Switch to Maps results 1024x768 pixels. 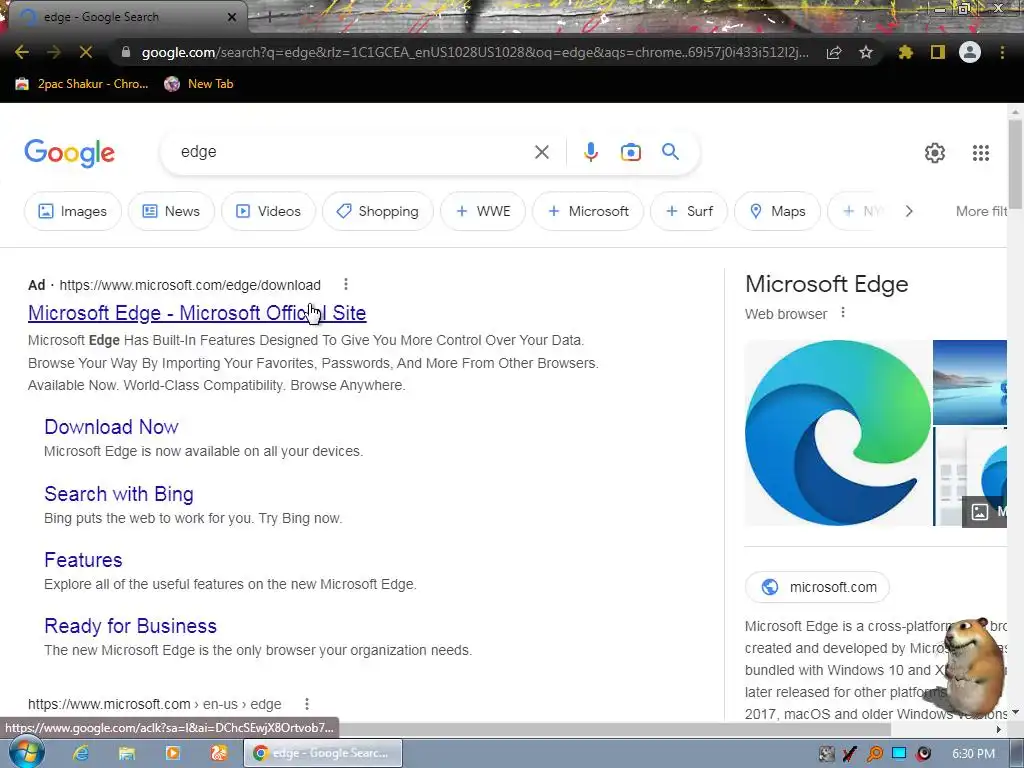tap(777, 211)
